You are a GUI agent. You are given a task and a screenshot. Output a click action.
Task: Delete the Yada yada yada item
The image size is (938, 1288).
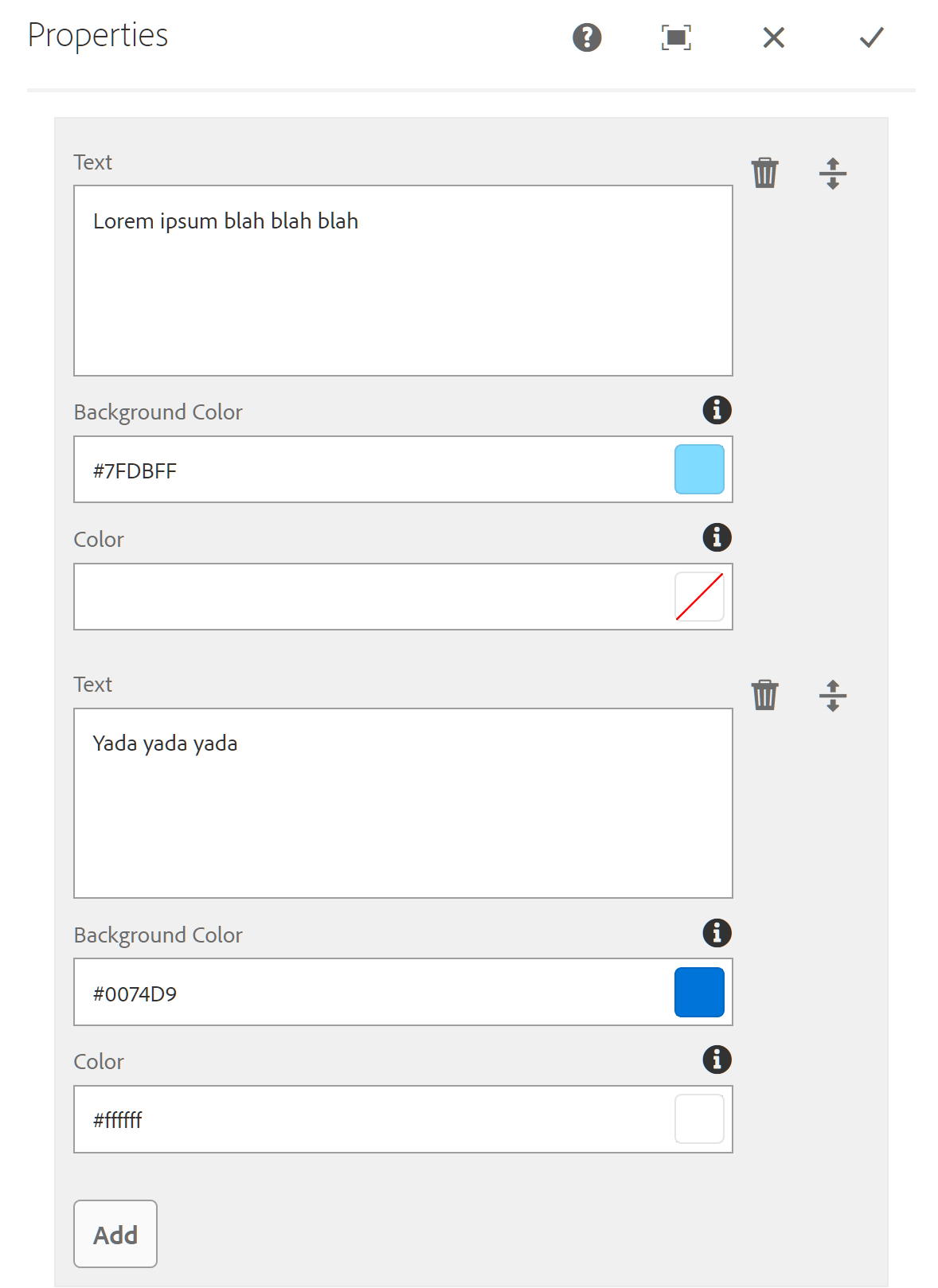(x=764, y=695)
